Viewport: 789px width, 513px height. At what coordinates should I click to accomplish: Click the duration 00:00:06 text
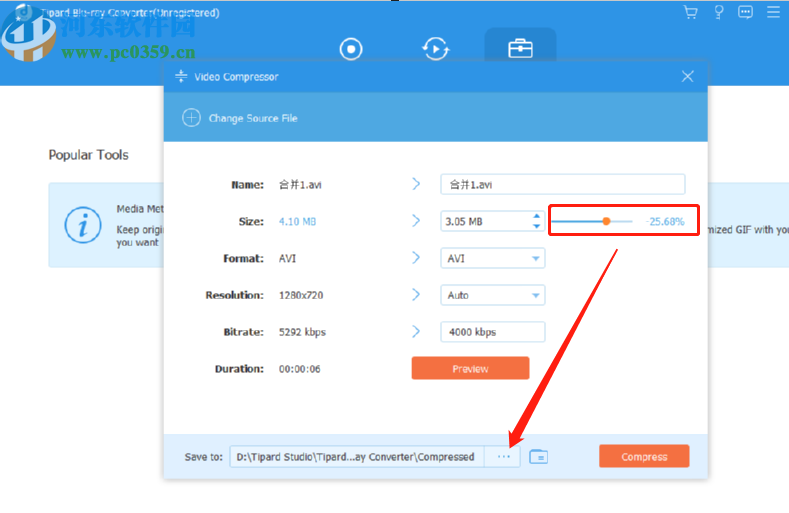click(299, 369)
